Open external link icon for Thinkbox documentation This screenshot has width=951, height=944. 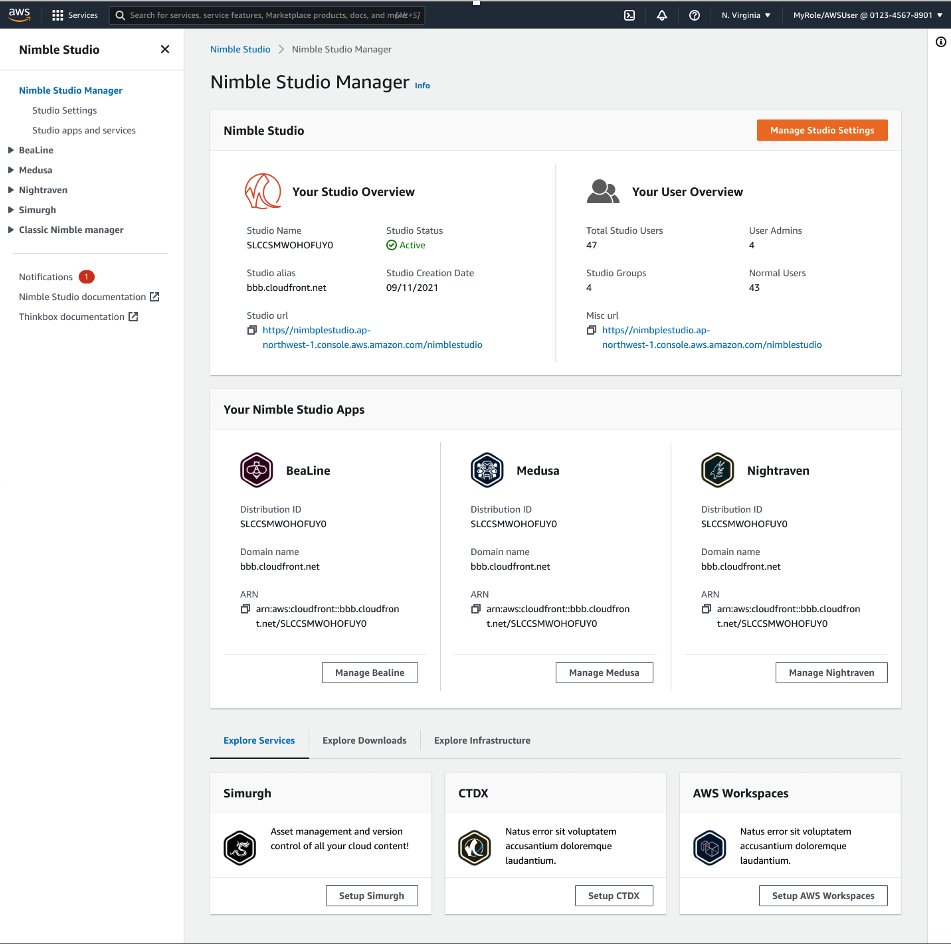(x=133, y=317)
